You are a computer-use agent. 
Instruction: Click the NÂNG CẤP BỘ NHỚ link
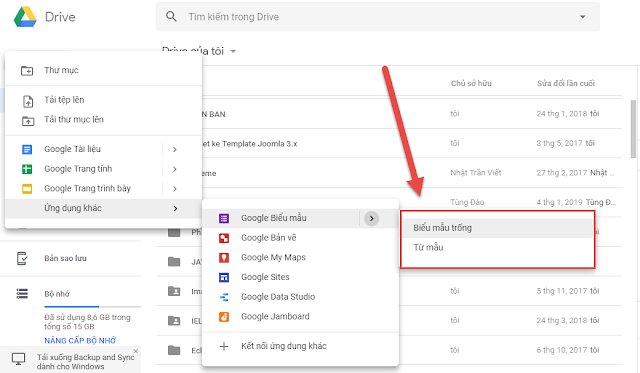coord(80,340)
